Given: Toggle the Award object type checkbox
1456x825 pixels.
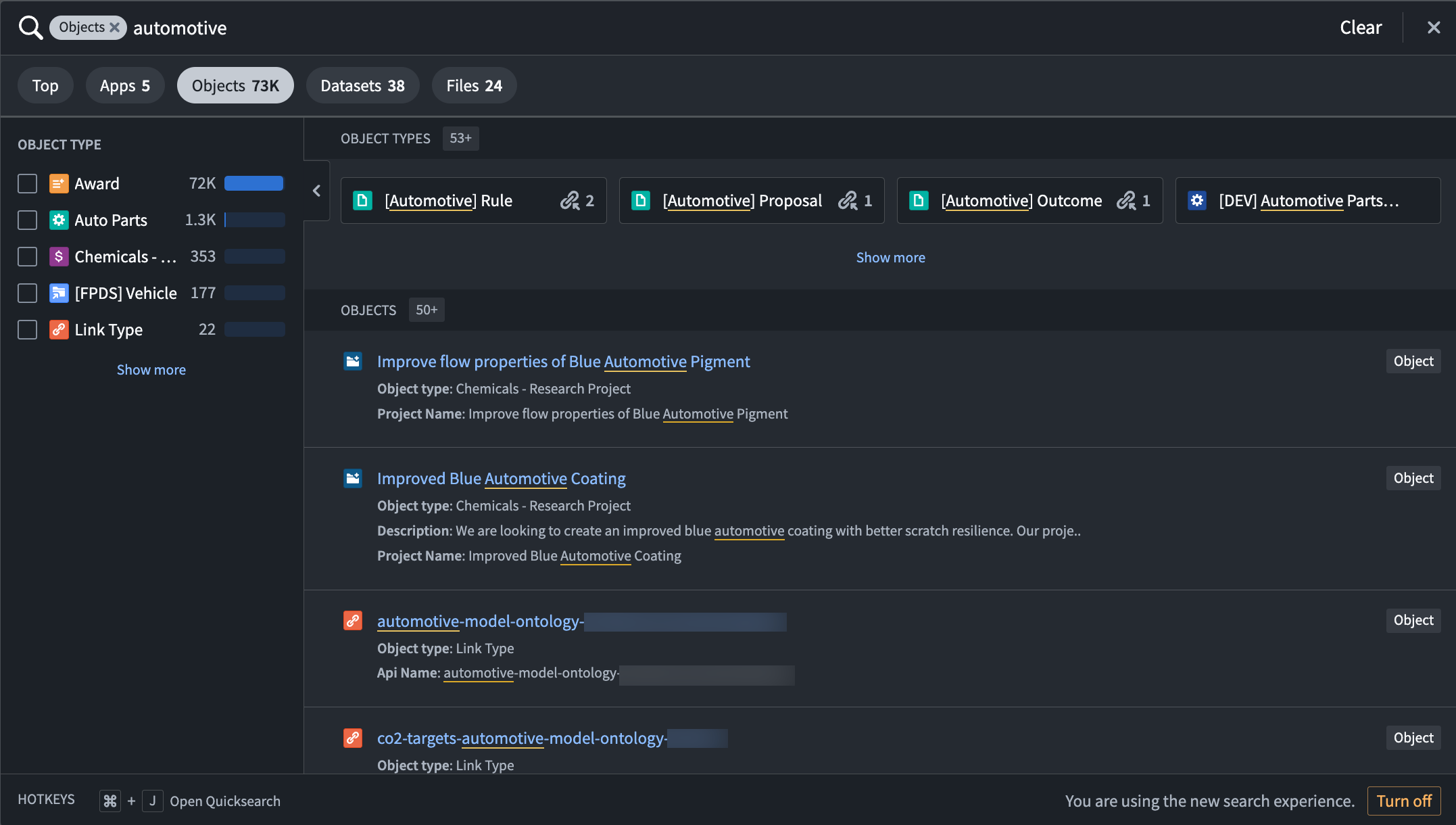Looking at the screenshot, I should (27, 183).
